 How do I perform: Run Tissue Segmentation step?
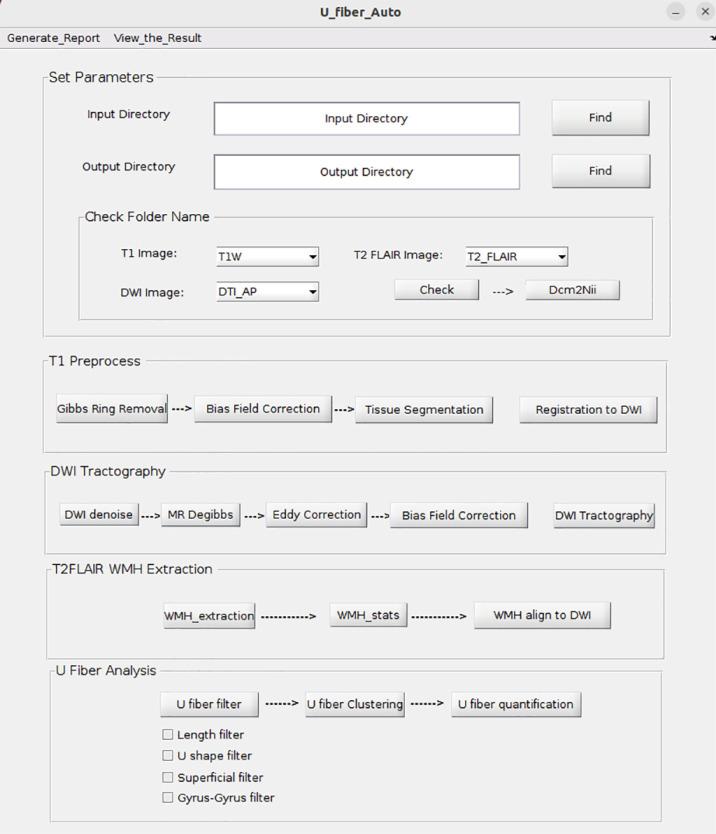(x=424, y=410)
